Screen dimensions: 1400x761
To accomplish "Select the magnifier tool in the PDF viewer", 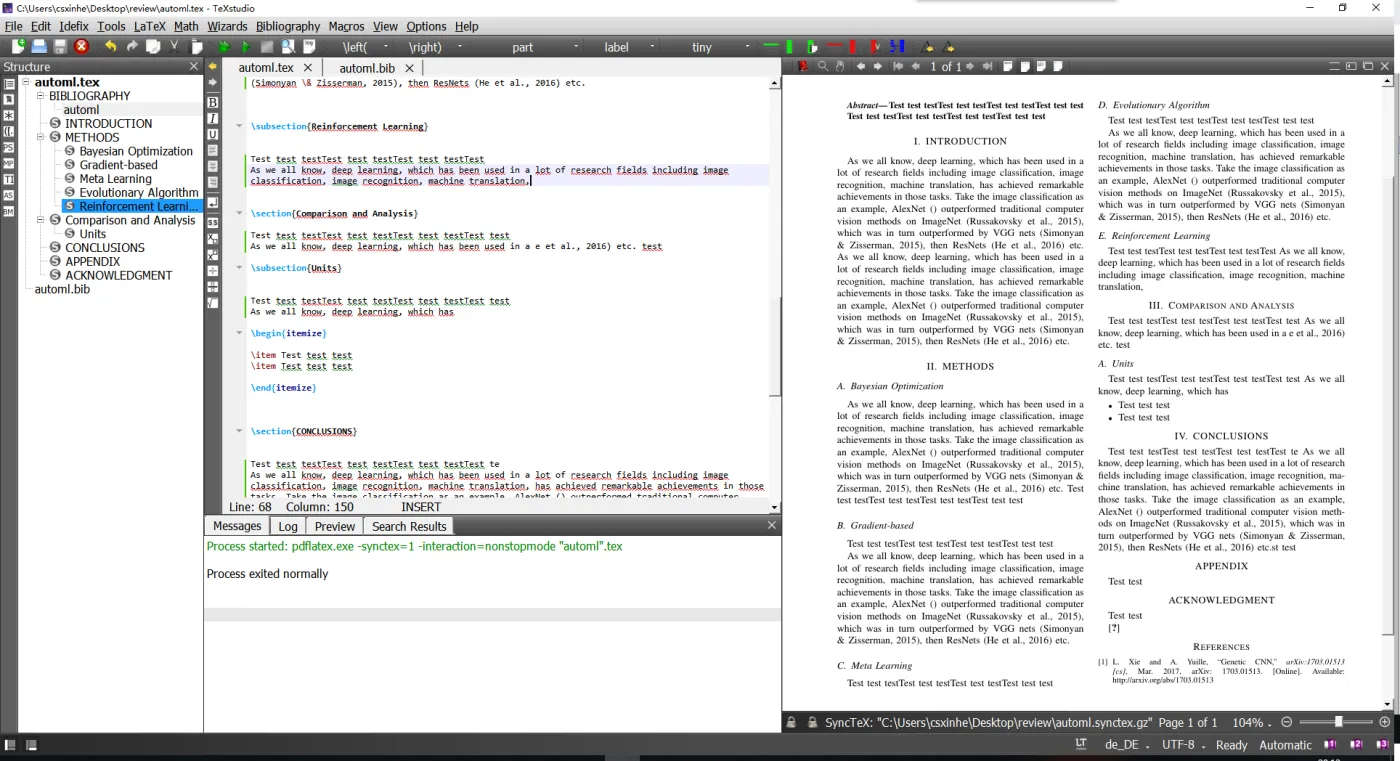I will coord(823,66).
